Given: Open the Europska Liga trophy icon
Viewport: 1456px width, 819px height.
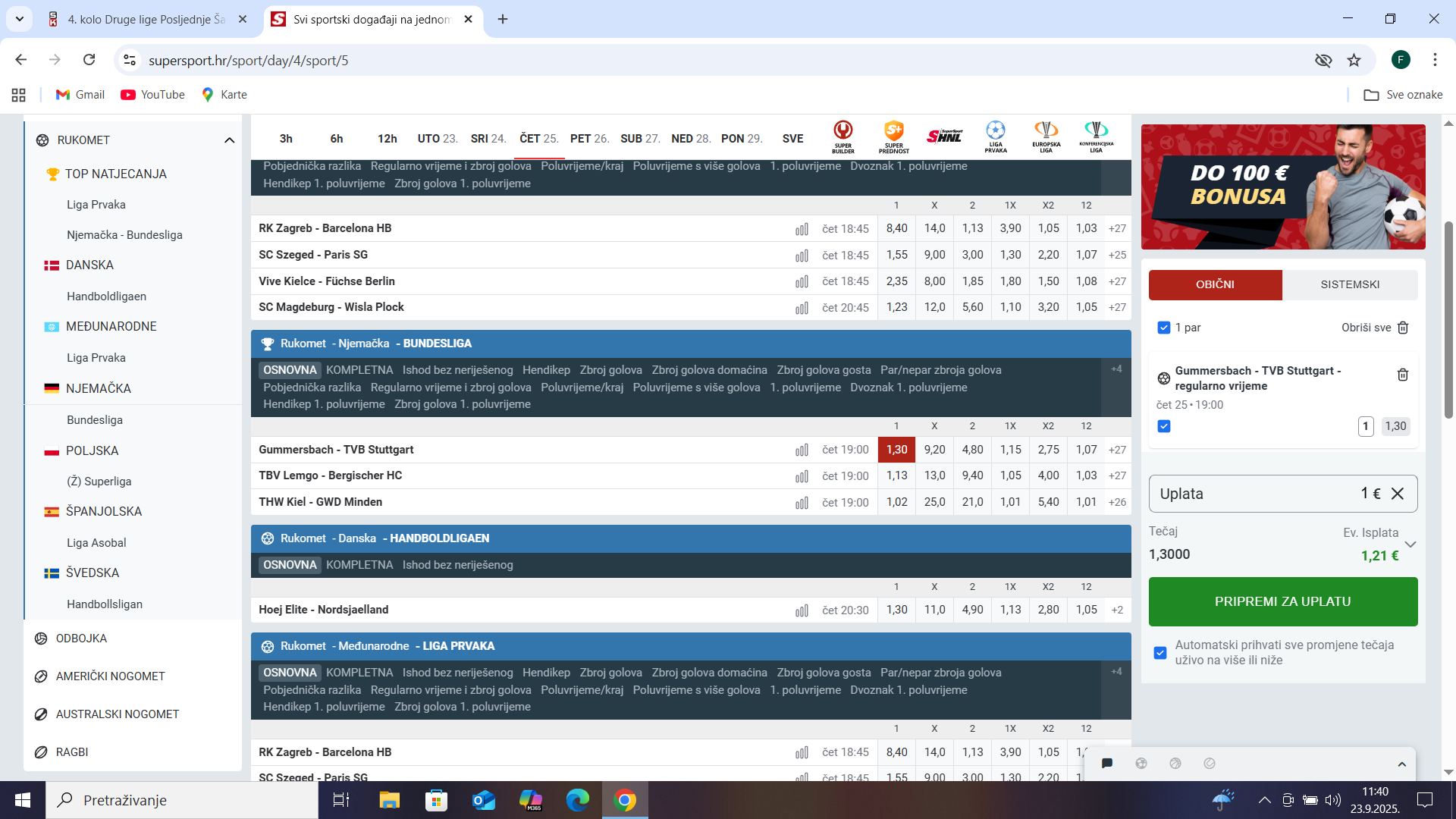Looking at the screenshot, I should [x=1046, y=136].
